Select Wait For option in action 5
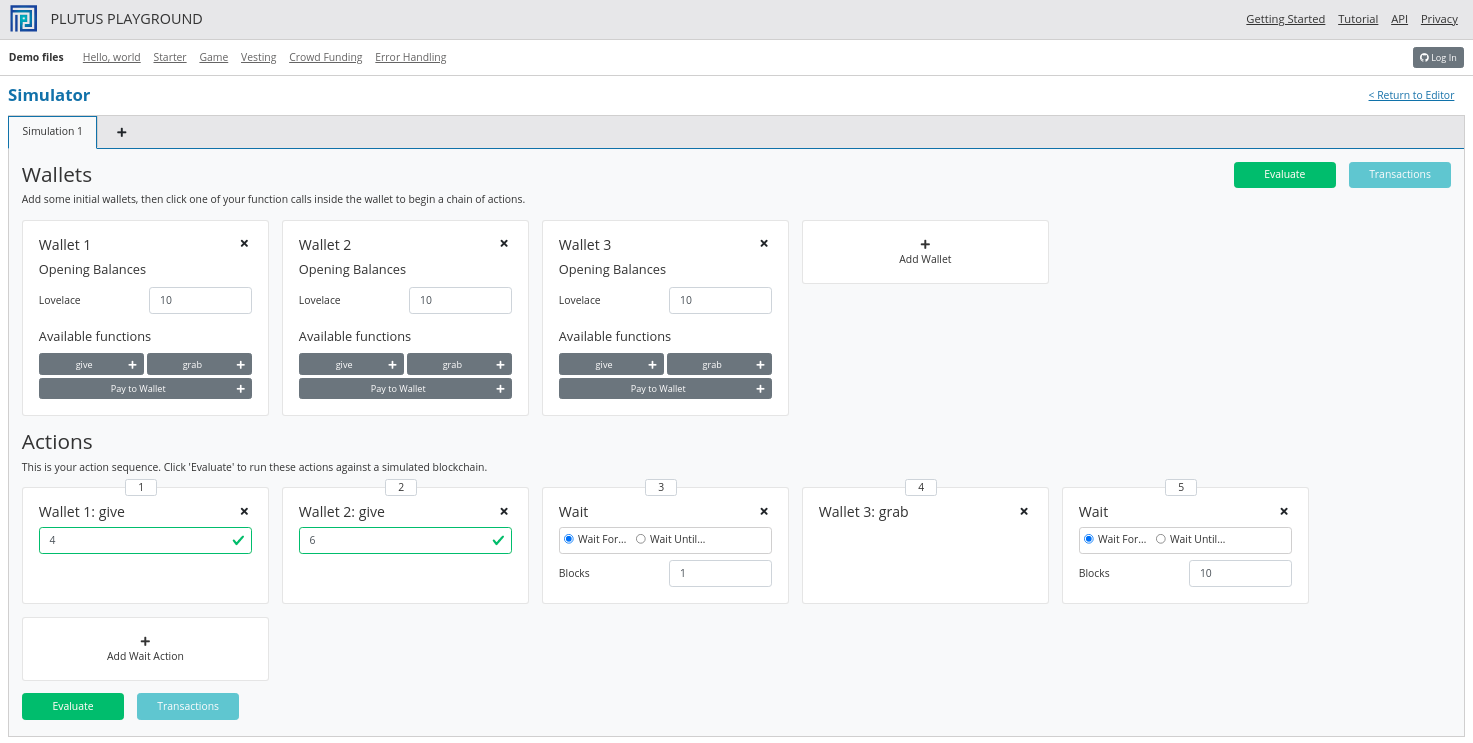Screen dimensions: 1473x743 [x=1089, y=539]
